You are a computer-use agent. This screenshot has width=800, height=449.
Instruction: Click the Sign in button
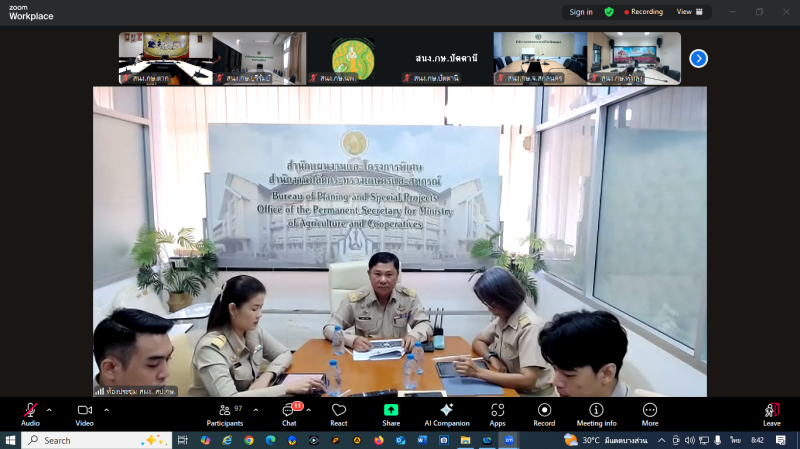[x=581, y=12]
